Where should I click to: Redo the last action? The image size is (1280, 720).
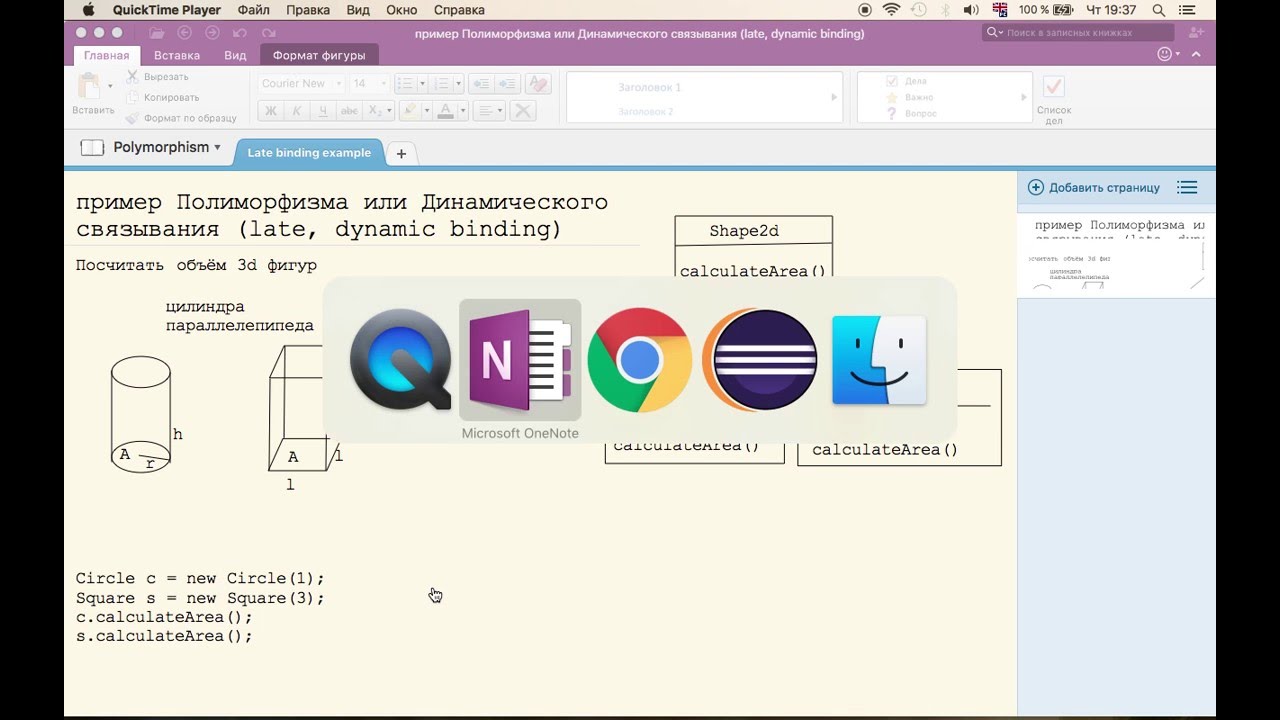pyautogui.click(x=267, y=33)
